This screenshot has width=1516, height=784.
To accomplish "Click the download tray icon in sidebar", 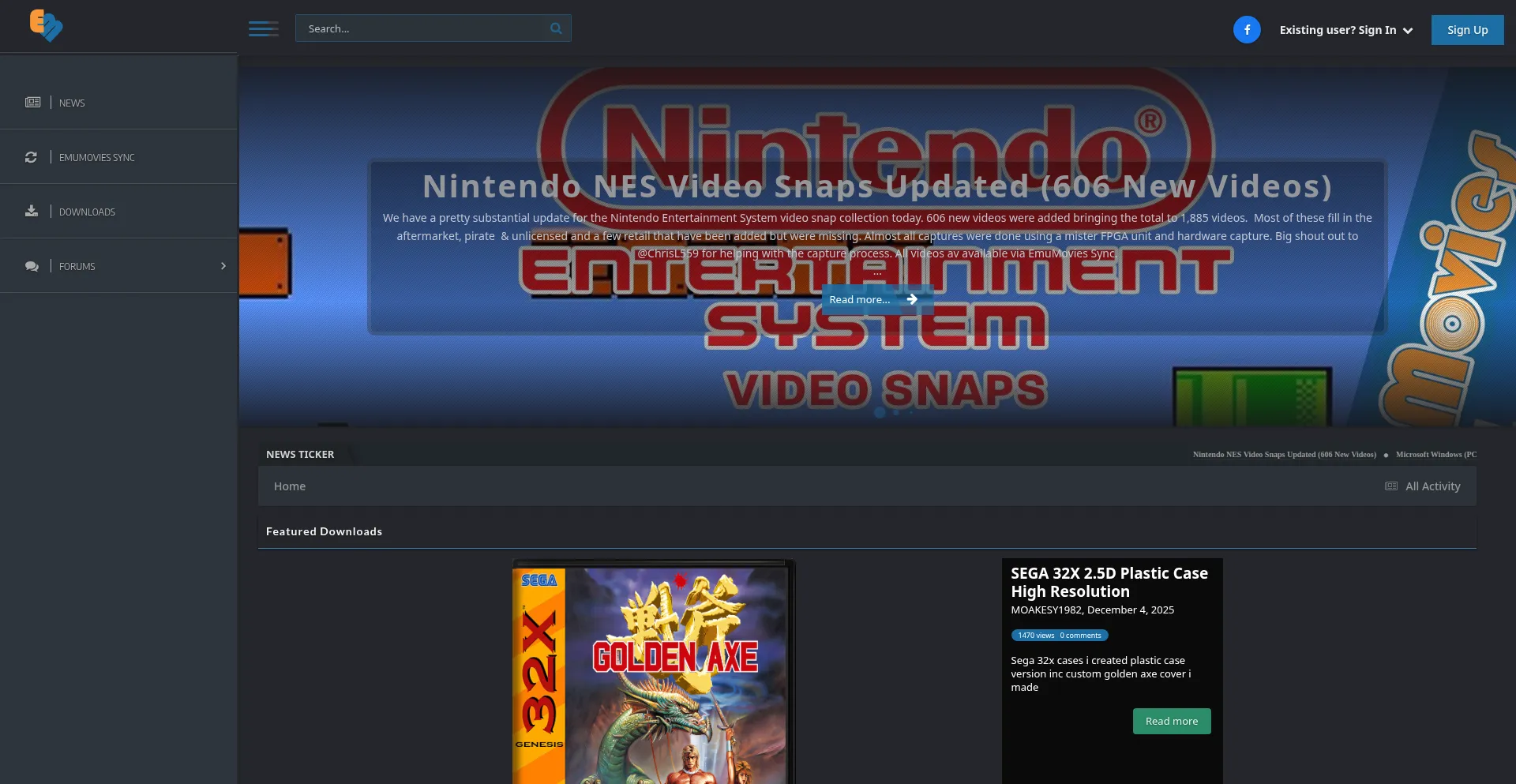I will [32, 211].
